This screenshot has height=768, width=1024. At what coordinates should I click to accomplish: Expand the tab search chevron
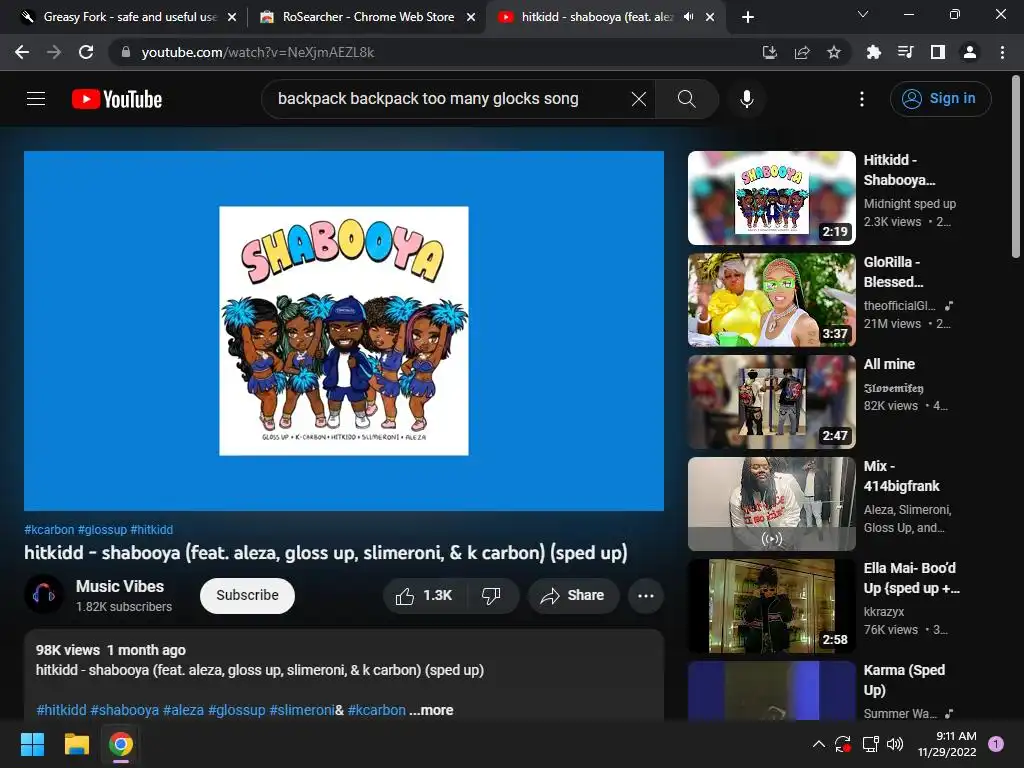tap(863, 14)
